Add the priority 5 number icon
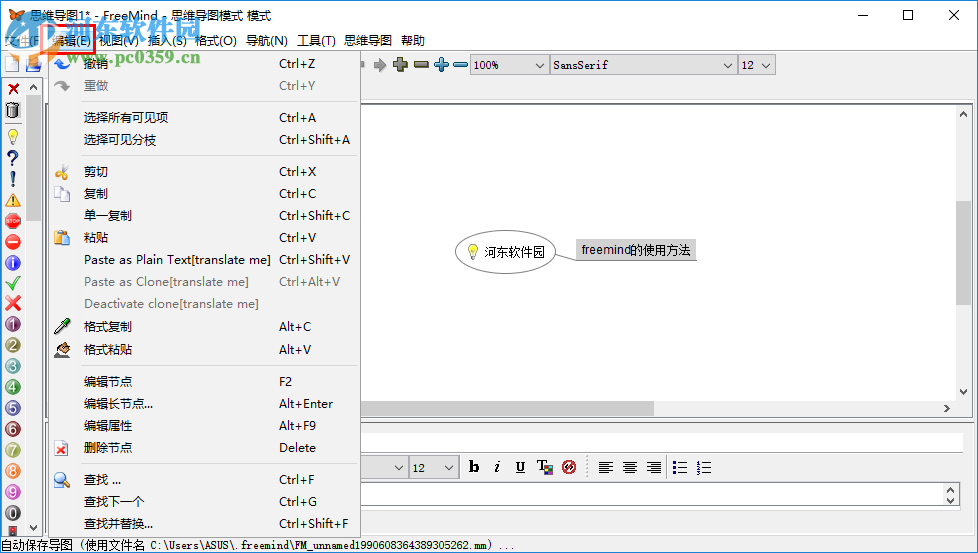This screenshot has height=553, width=978. tap(13, 408)
